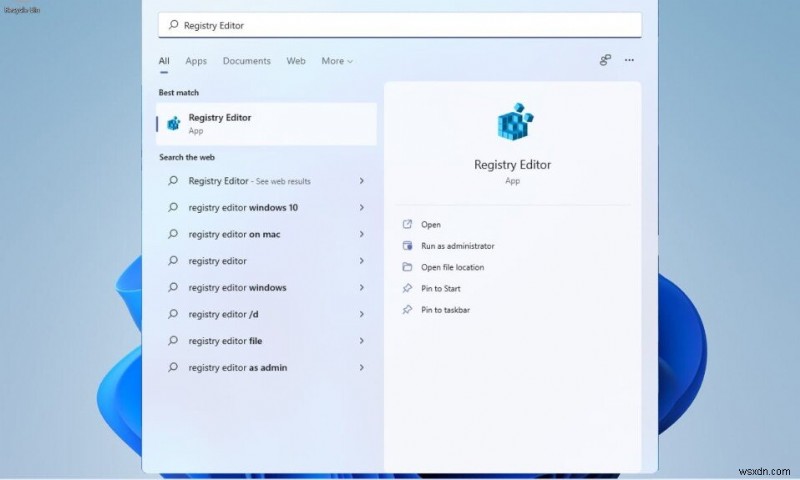This screenshot has width=800, height=480.
Task: Click the Pin to Start pin icon
Action: pyautogui.click(x=407, y=288)
